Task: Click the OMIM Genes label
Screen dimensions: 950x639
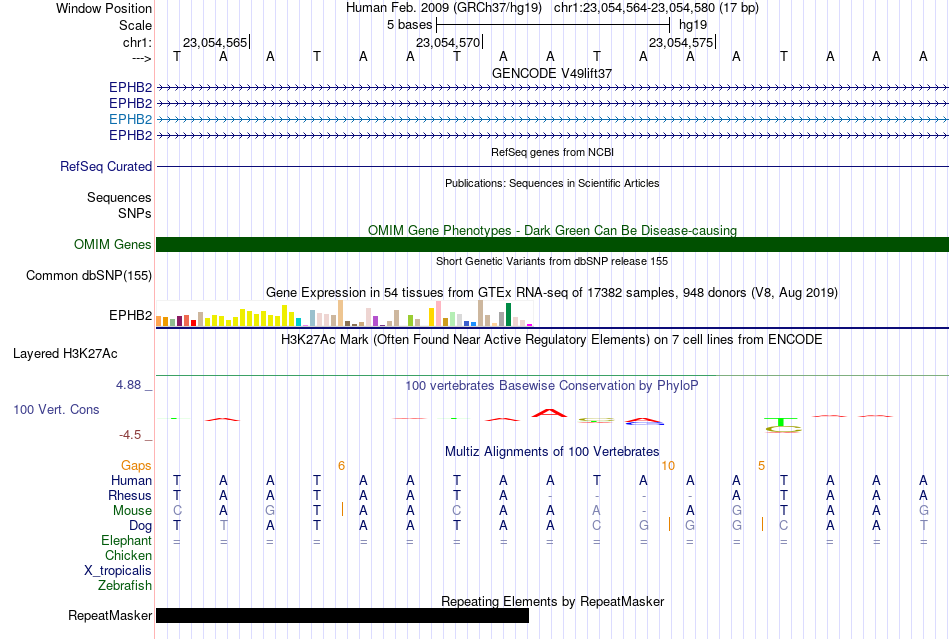Action: [x=112, y=244]
